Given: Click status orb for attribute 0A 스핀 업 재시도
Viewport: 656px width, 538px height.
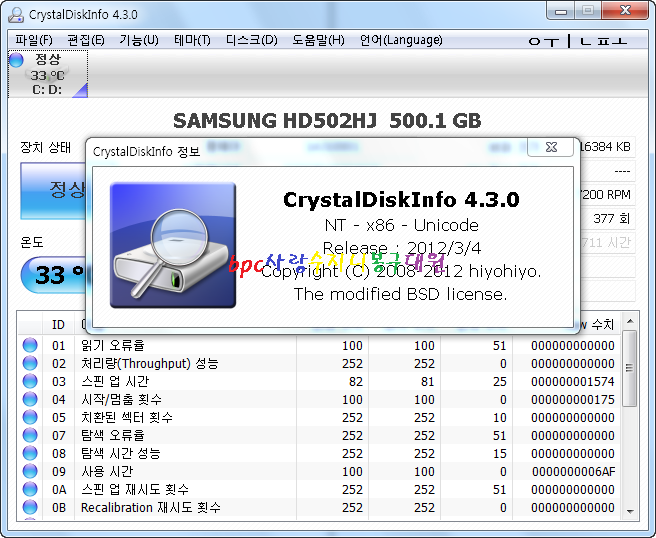Looking at the screenshot, I should click(x=30, y=490).
